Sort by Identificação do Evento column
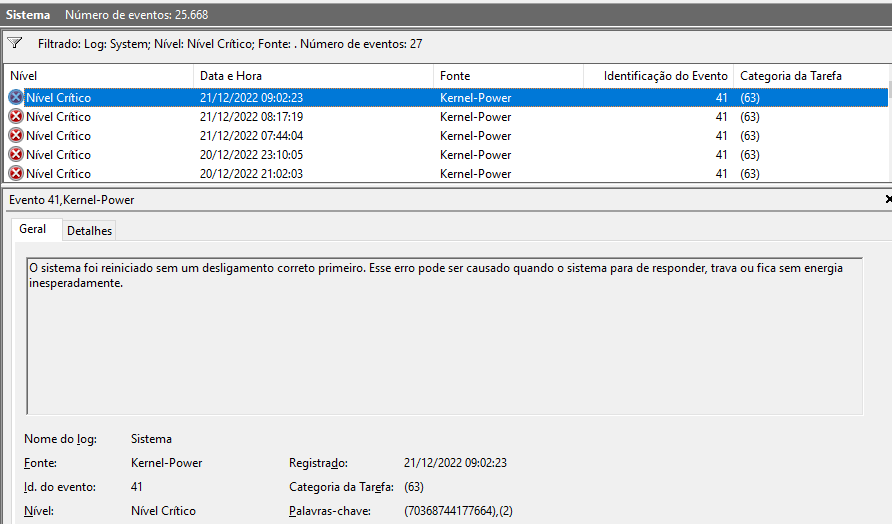The image size is (892, 524). (659, 76)
